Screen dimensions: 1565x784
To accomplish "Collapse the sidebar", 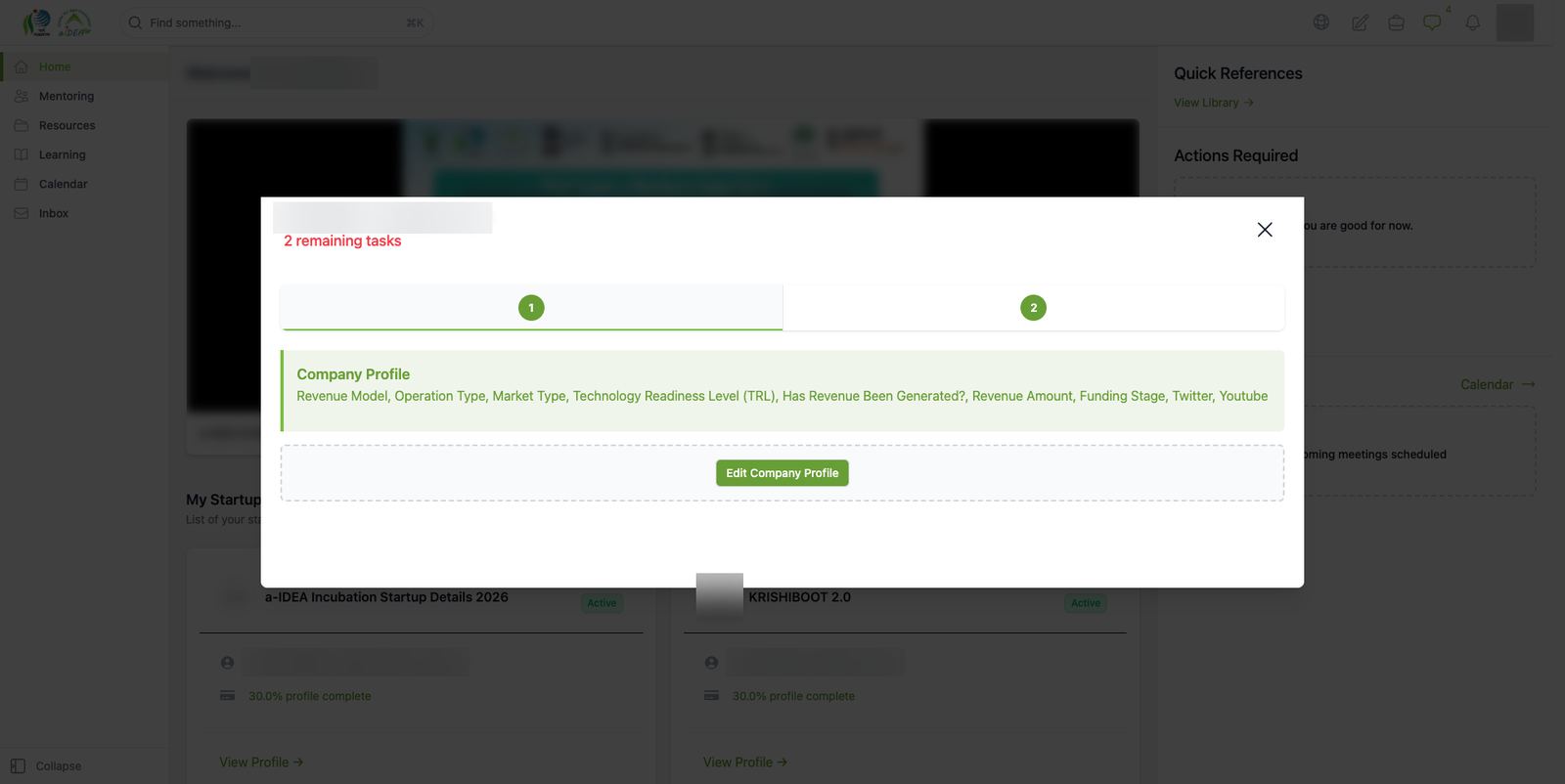I will (x=46, y=766).
